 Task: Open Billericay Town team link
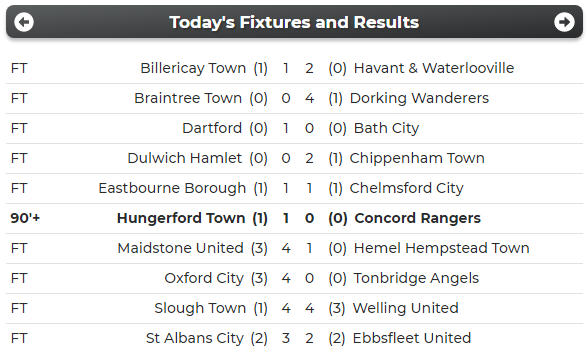[x=193, y=68]
